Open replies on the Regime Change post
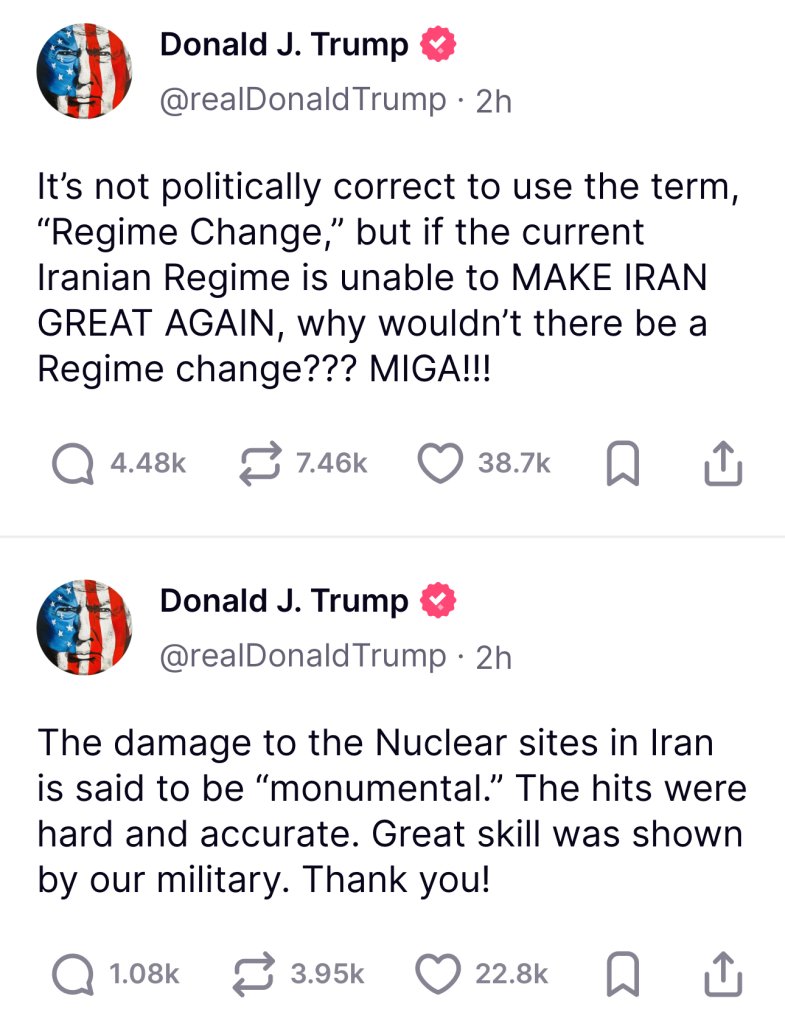The width and height of the screenshot is (785, 1024). click(x=74, y=463)
